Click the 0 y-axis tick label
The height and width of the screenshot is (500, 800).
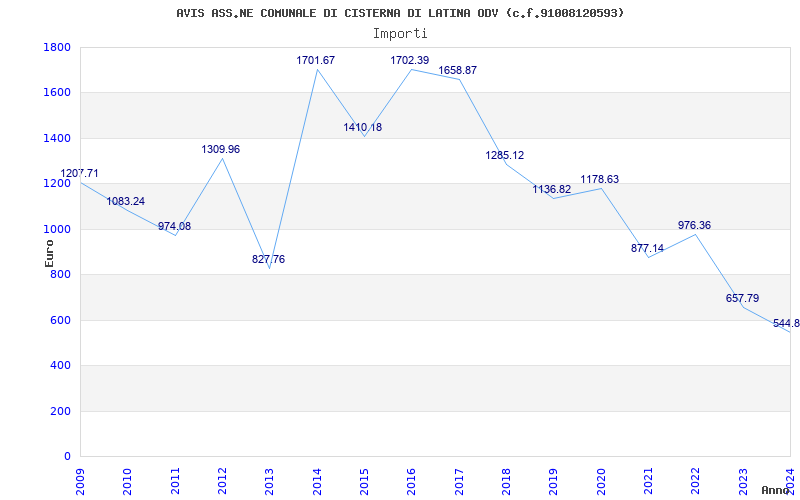tap(67, 457)
